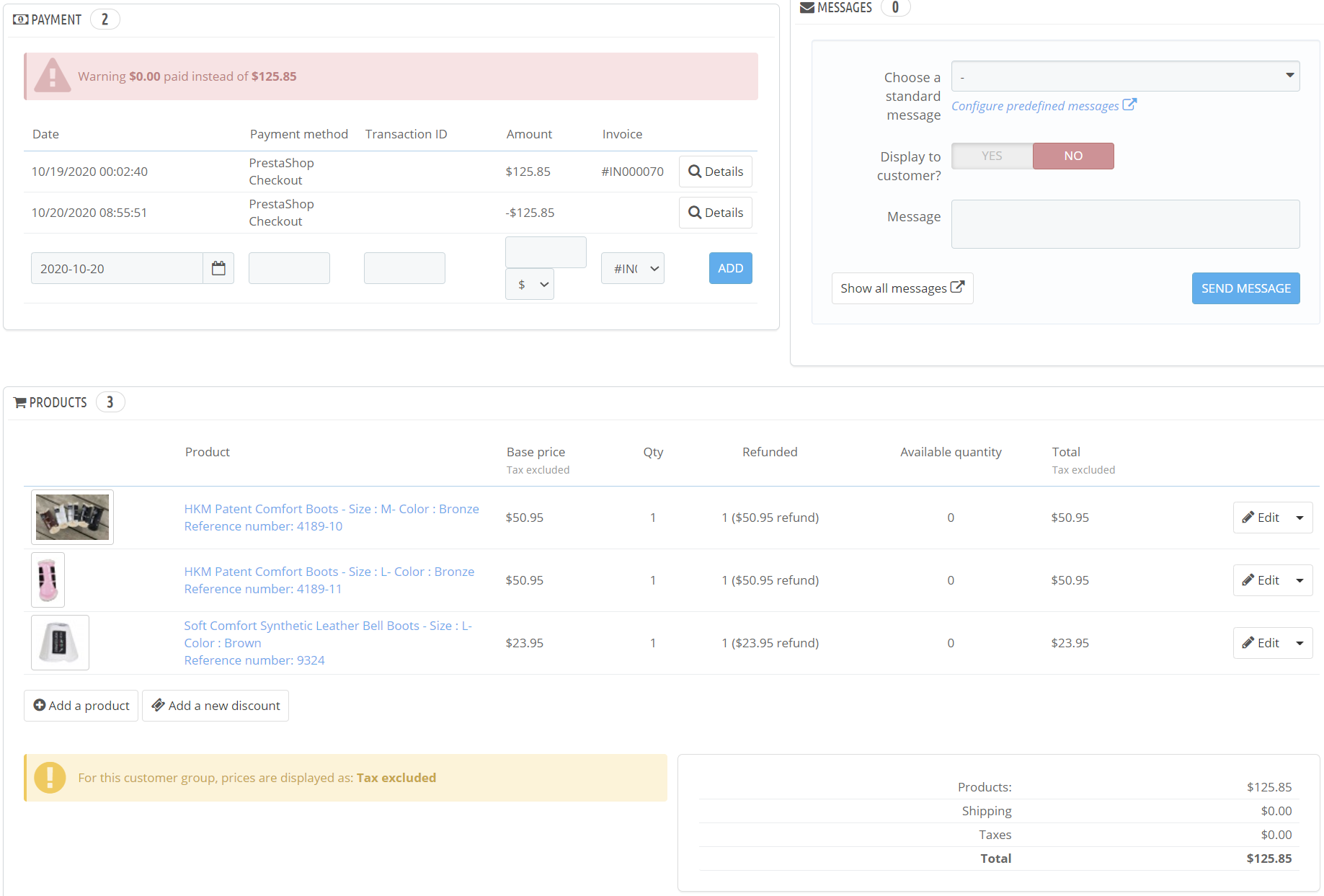Open the standard message dropdown

(x=1125, y=76)
